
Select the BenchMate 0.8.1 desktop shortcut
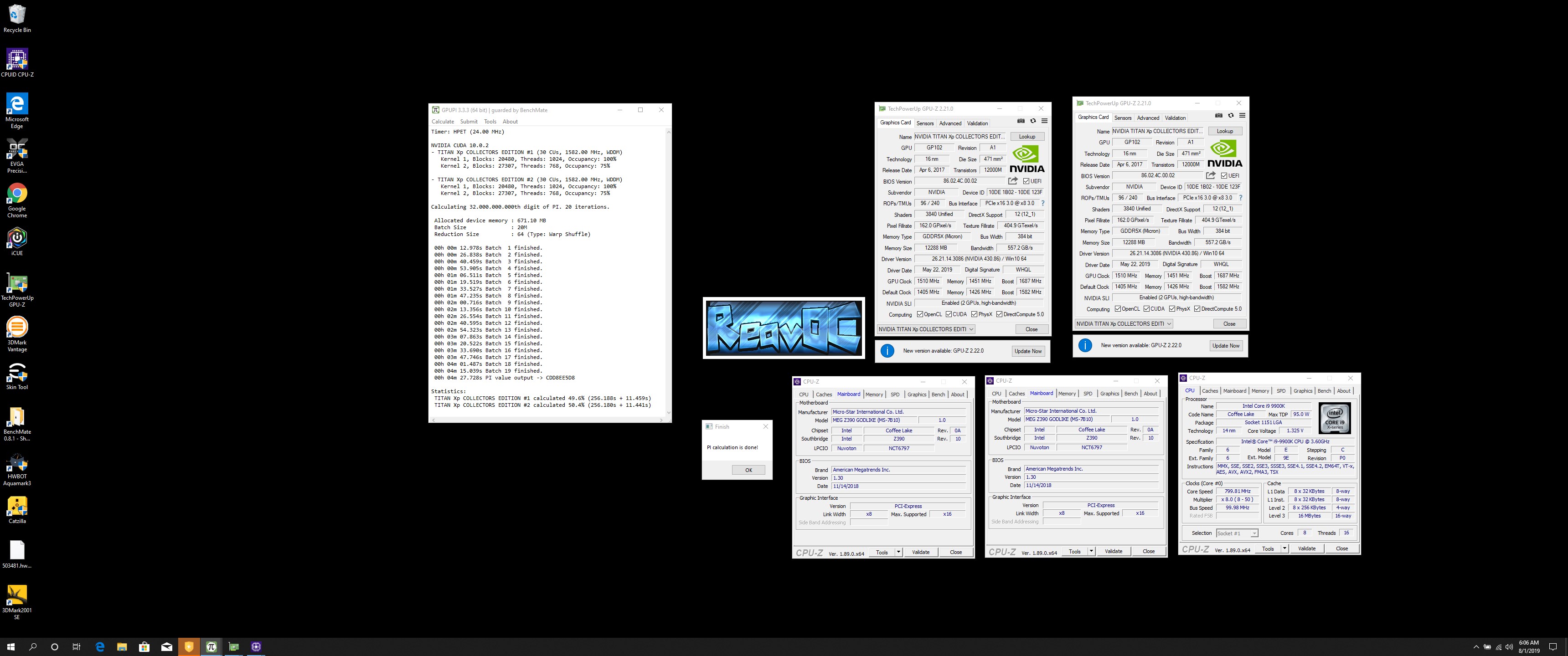[17, 424]
